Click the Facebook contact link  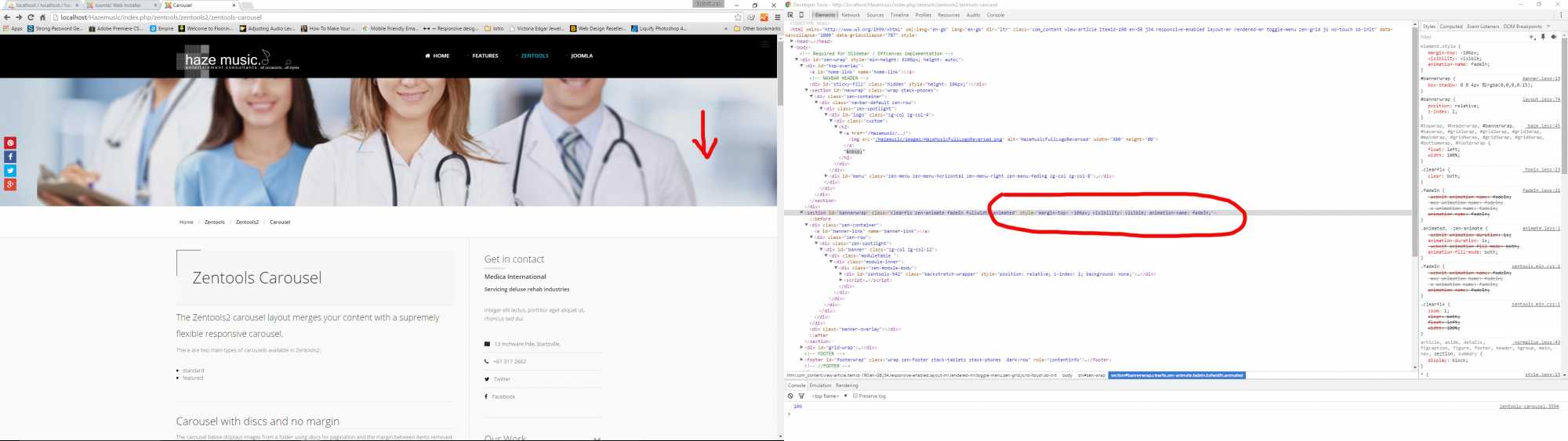[503, 397]
